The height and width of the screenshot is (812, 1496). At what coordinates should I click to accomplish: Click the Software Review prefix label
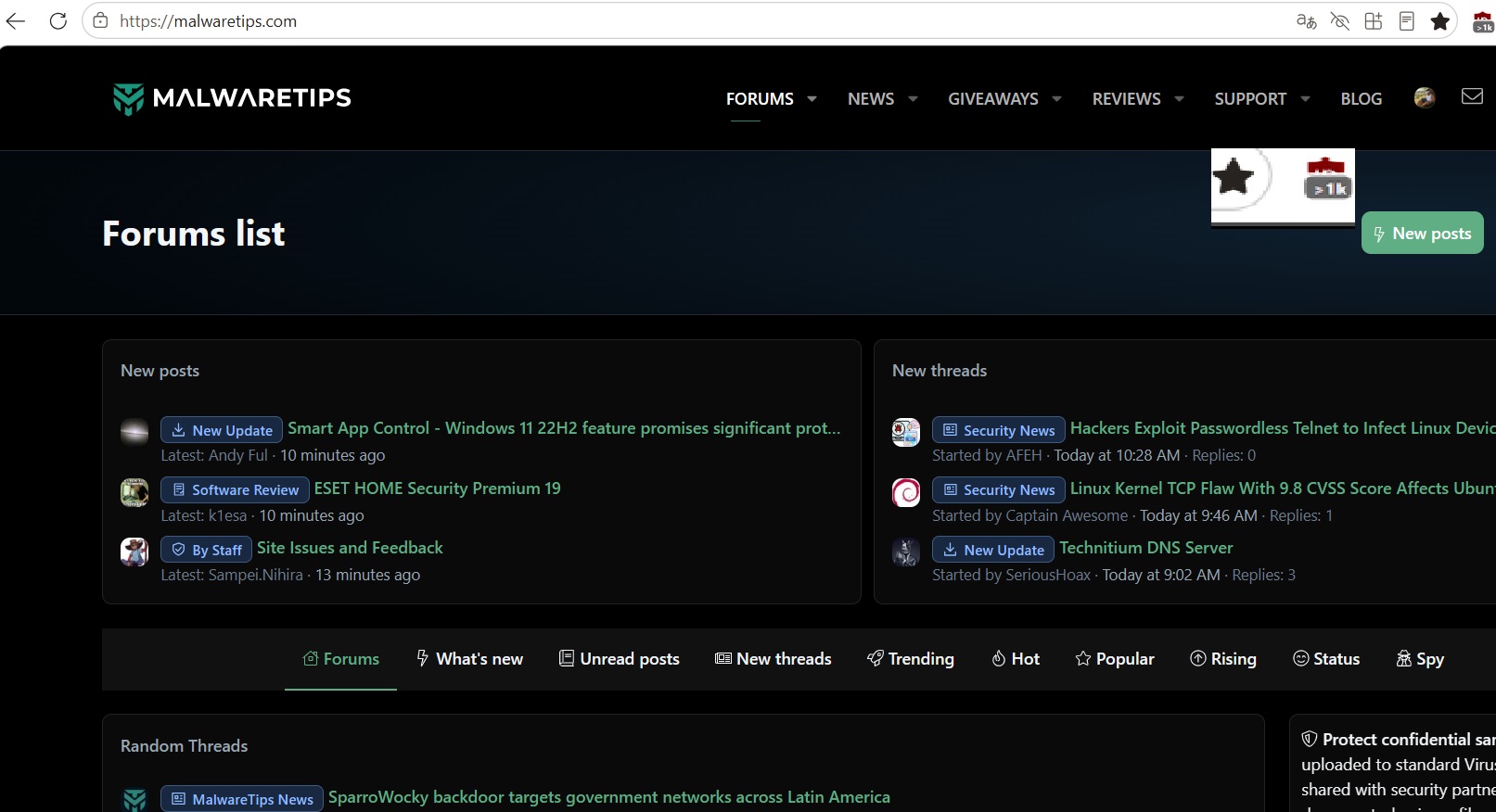coord(235,489)
